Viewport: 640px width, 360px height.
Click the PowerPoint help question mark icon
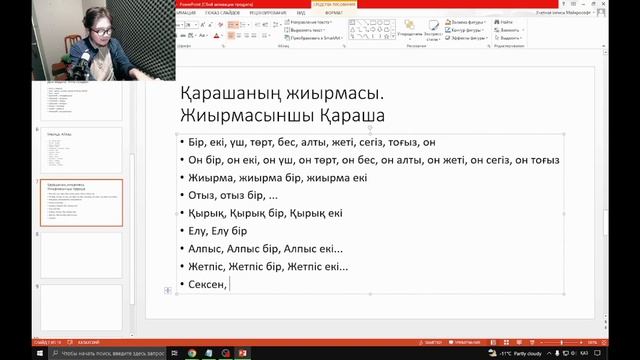coord(564,4)
